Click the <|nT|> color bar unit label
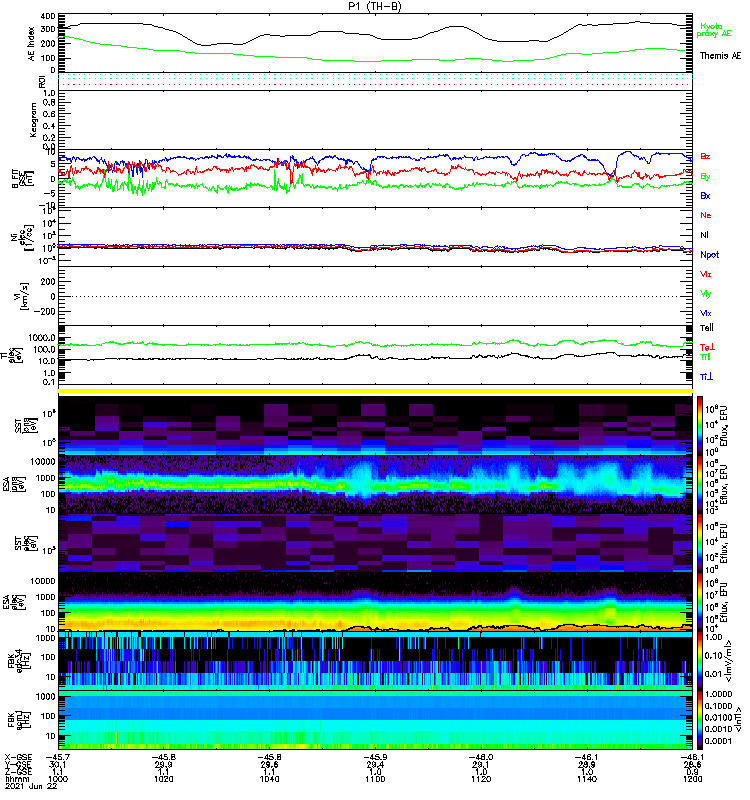This screenshot has height=800, width=750. click(737, 720)
